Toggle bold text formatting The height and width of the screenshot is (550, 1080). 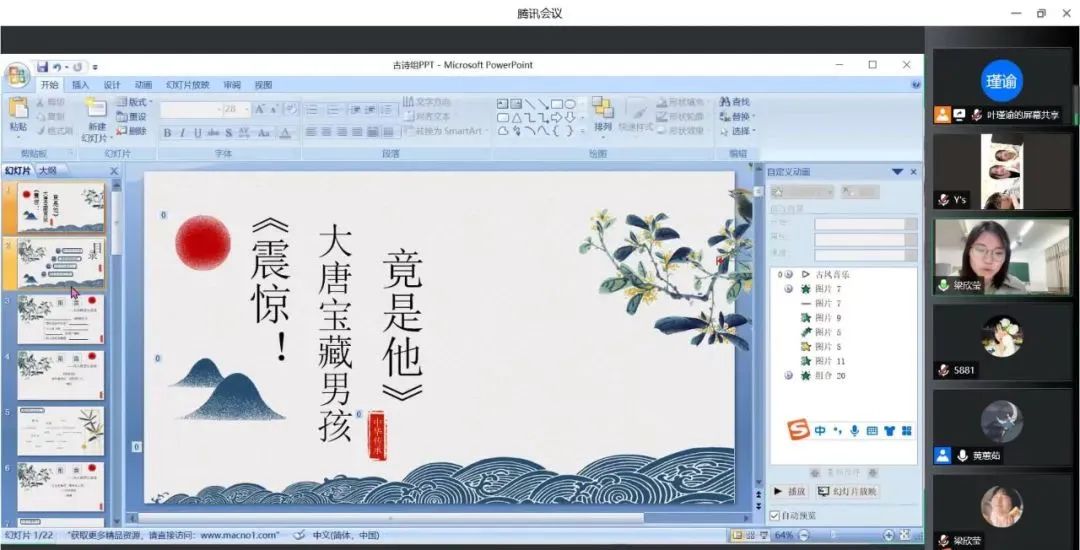click(x=168, y=133)
